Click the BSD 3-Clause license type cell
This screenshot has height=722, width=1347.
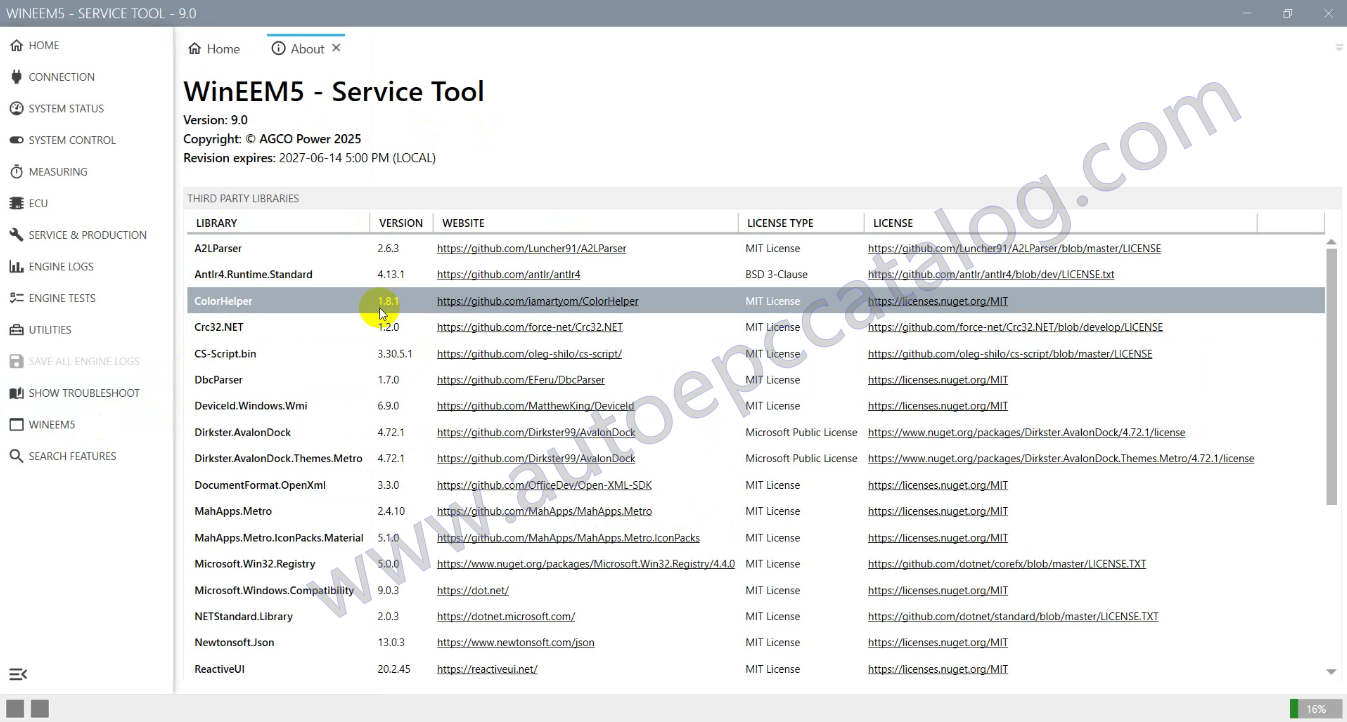click(776, 274)
